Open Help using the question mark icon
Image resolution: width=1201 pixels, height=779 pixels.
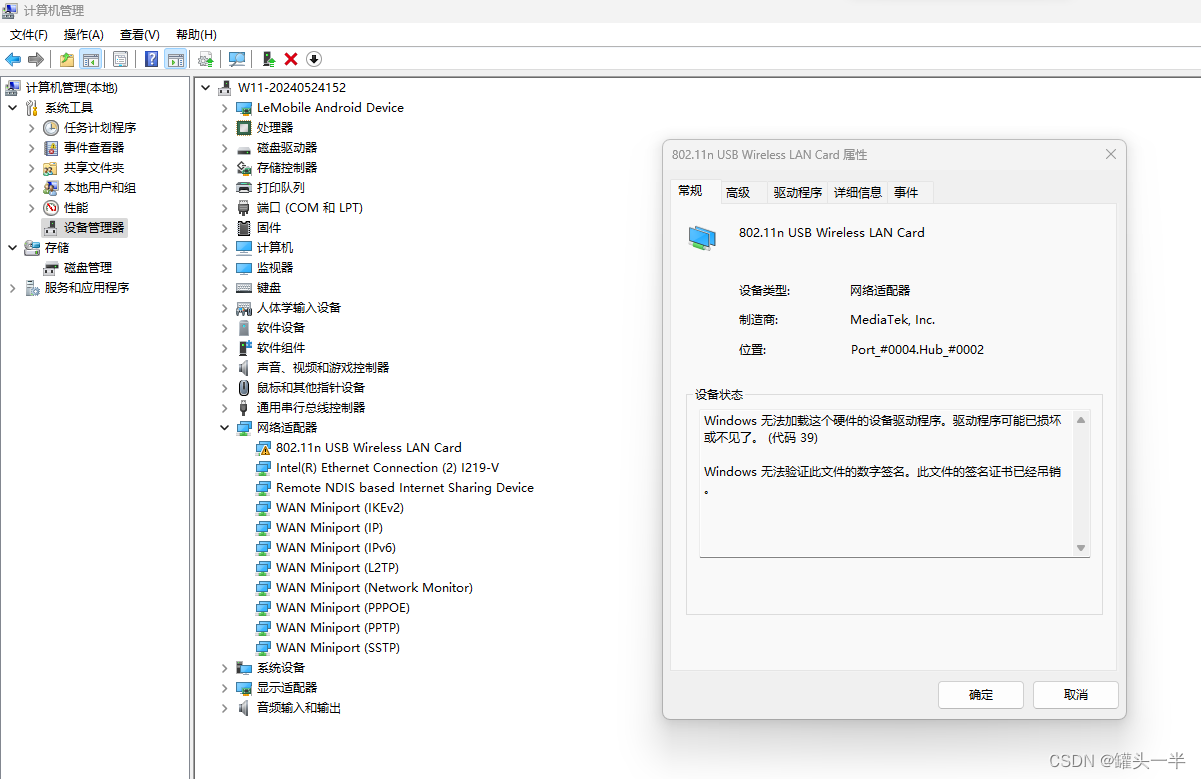coord(151,59)
